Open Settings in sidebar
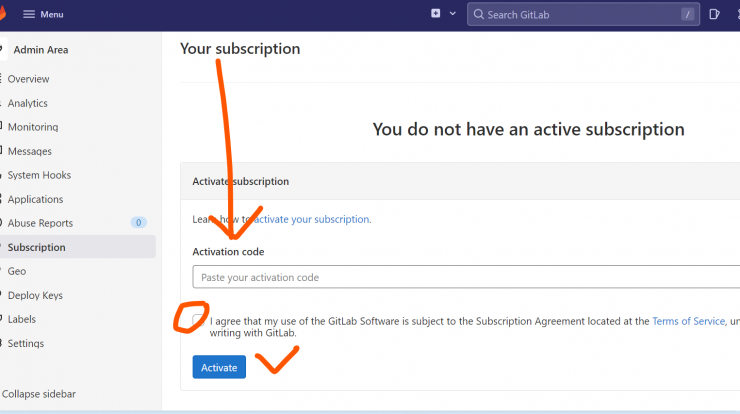Viewport: 740px width, 414px height. coord(26,343)
